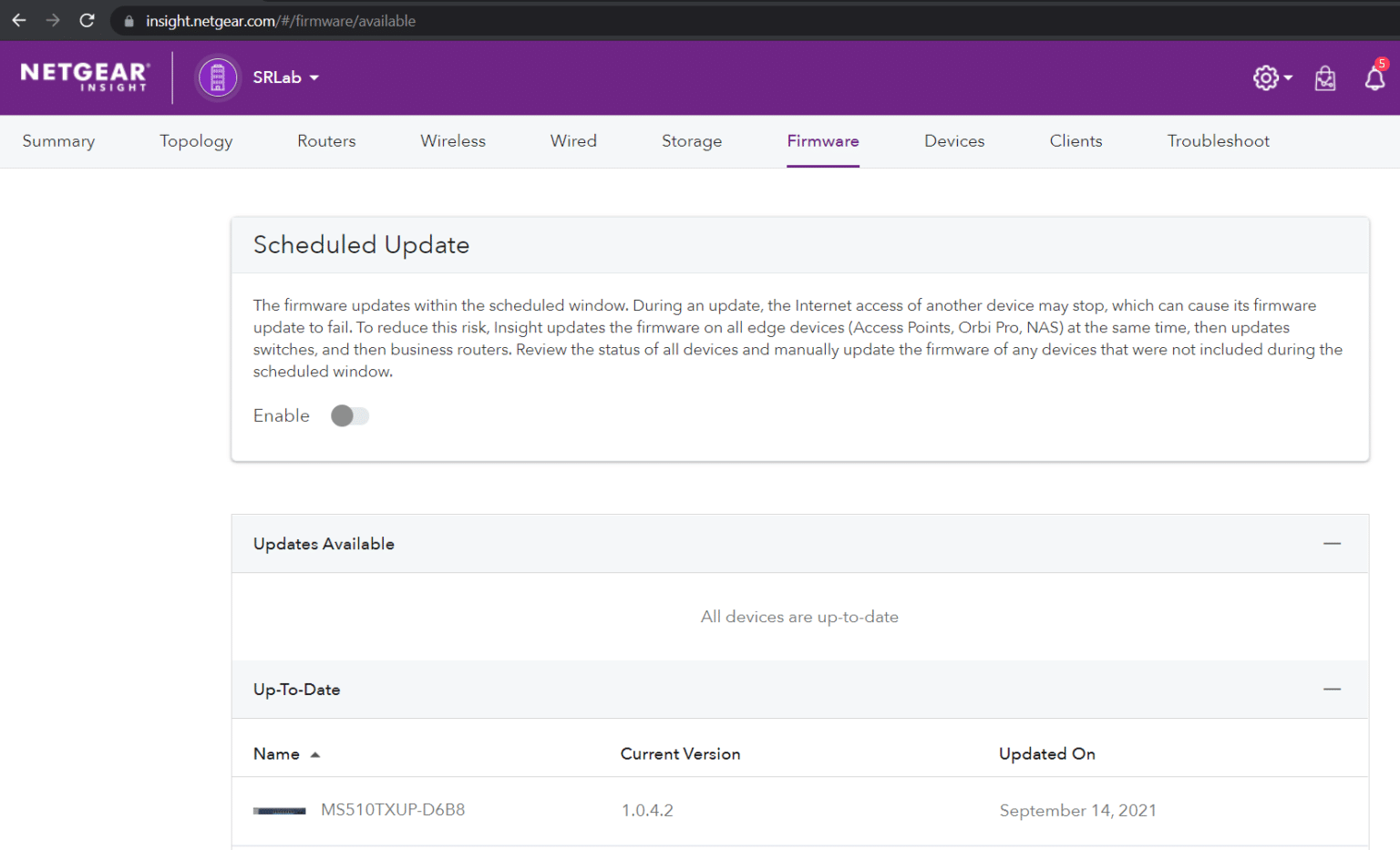Collapse the Up-To-Date section
The height and width of the screenshot is (850, 1400).
[1332, 690]
